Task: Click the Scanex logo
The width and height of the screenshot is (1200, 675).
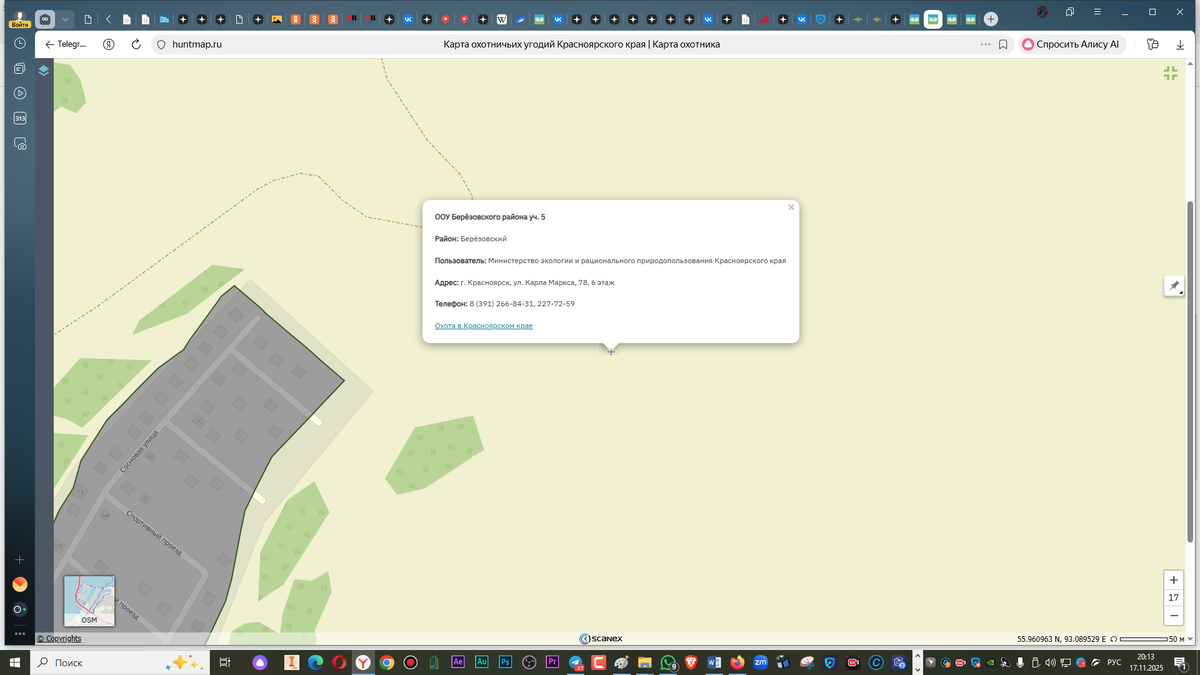Action: click(600, 638)
